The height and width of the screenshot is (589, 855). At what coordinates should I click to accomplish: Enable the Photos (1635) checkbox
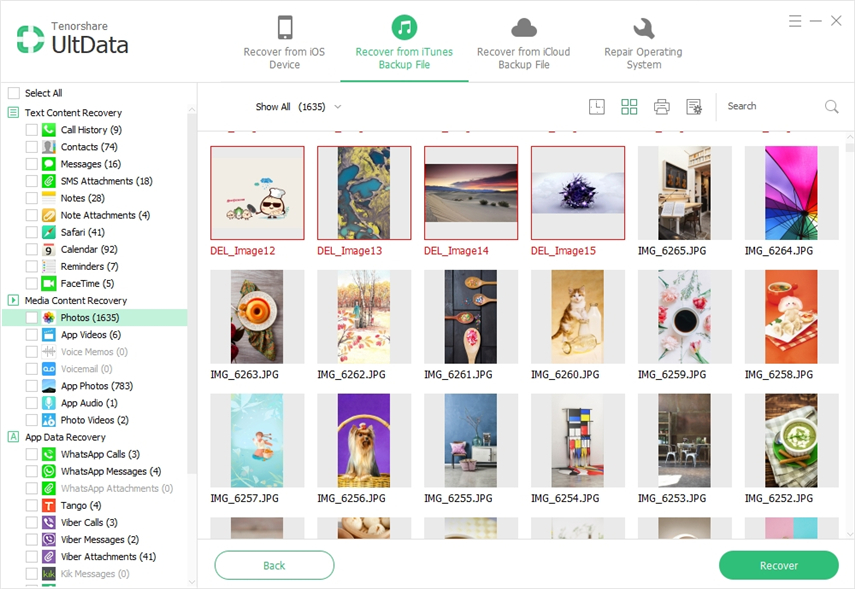pos(32,318)
